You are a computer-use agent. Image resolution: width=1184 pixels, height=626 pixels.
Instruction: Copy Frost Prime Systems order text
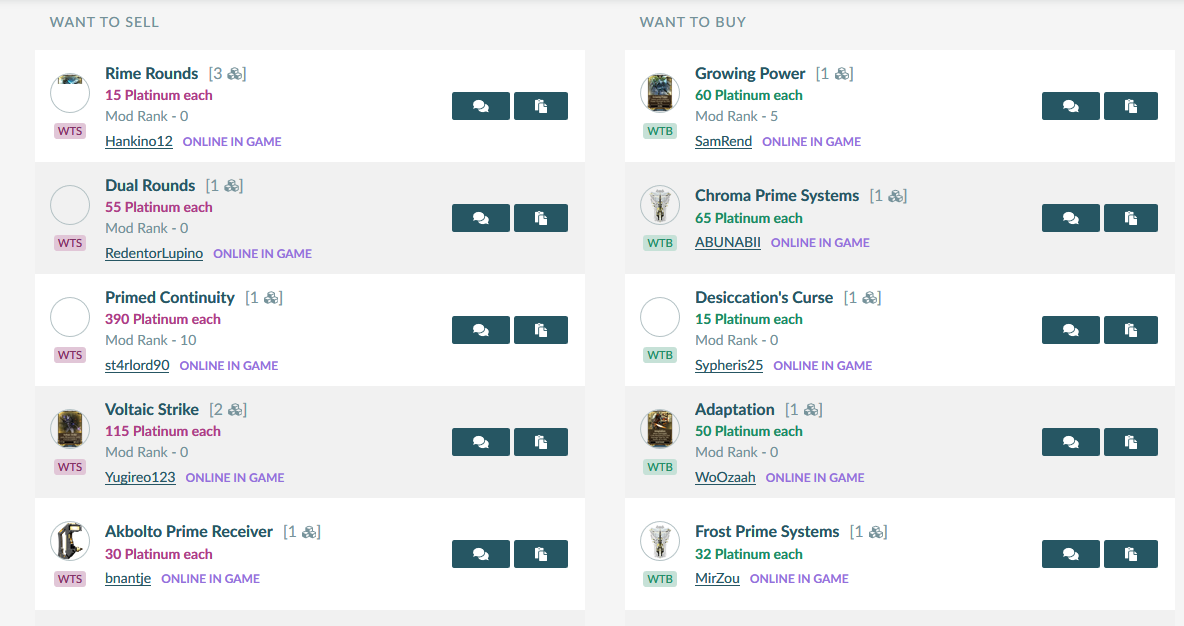[x=1130, y=554]
